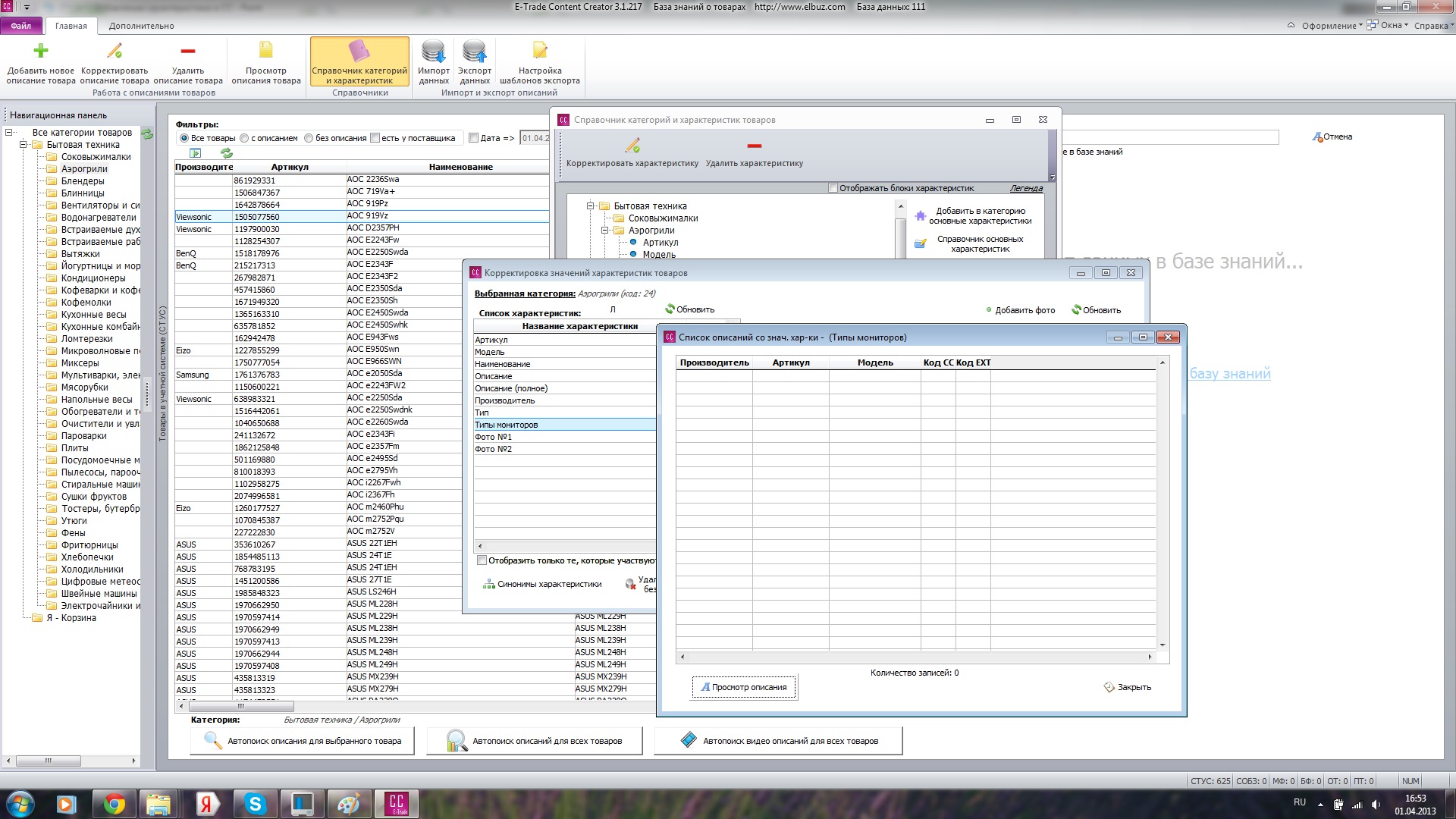This screenshot has height=819, width=1456.
Task: Click the Производитель column header in descriptions list
Action: pos(714,362)
